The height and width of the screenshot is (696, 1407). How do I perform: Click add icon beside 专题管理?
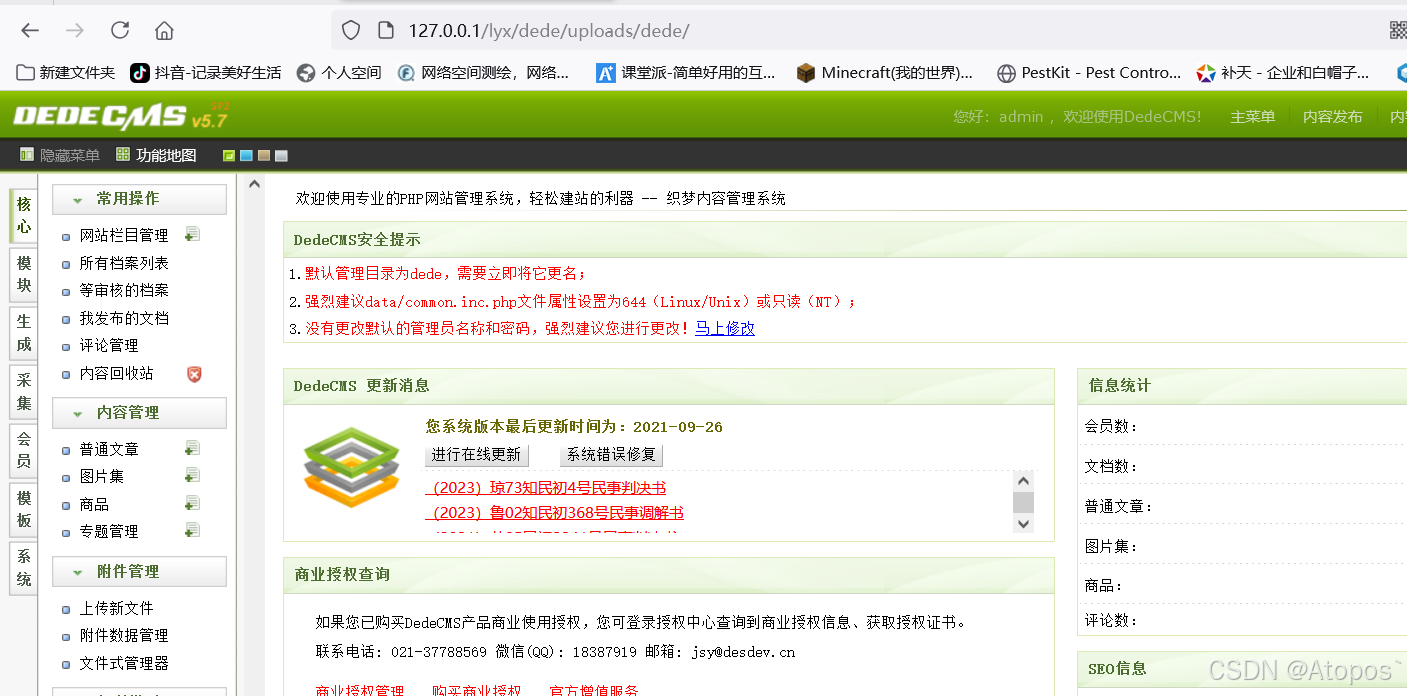click(193, 530)
